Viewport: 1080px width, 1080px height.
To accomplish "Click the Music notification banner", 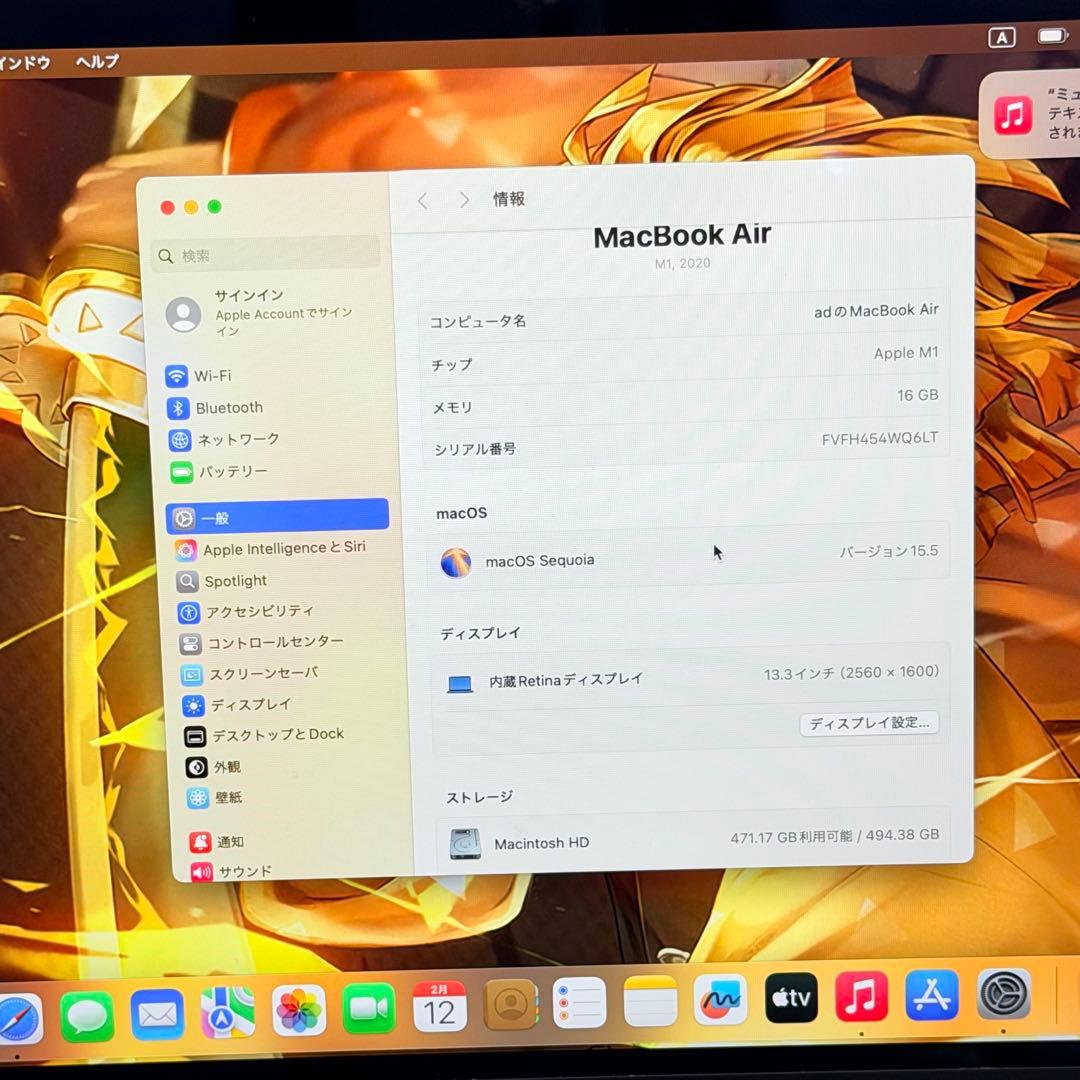I will [1029, 114].
